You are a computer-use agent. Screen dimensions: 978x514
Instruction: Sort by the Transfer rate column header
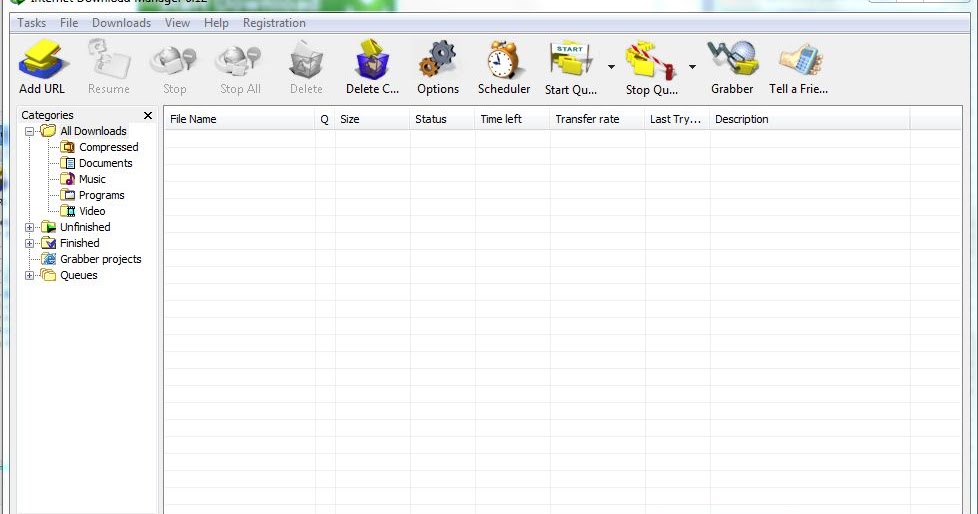pos(597,119)
